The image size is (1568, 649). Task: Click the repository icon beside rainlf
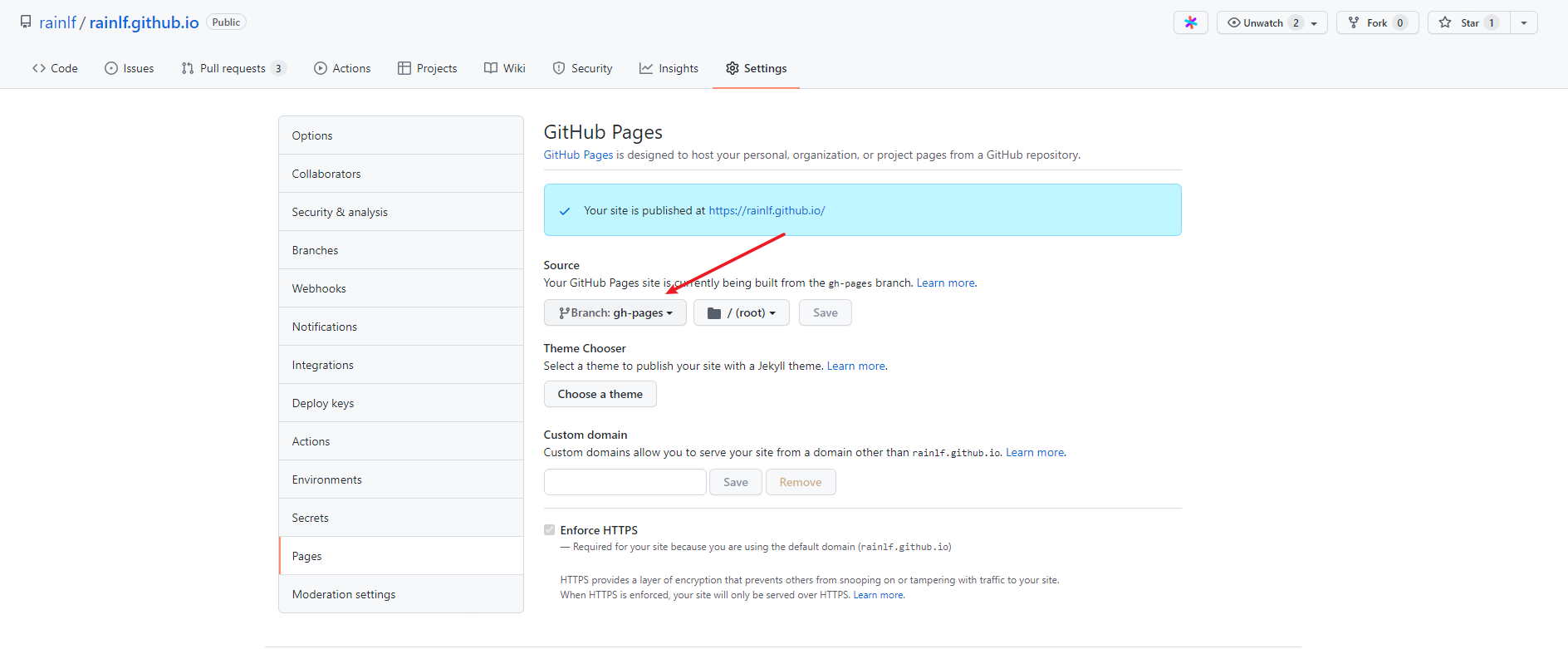[x=26, y=22]
